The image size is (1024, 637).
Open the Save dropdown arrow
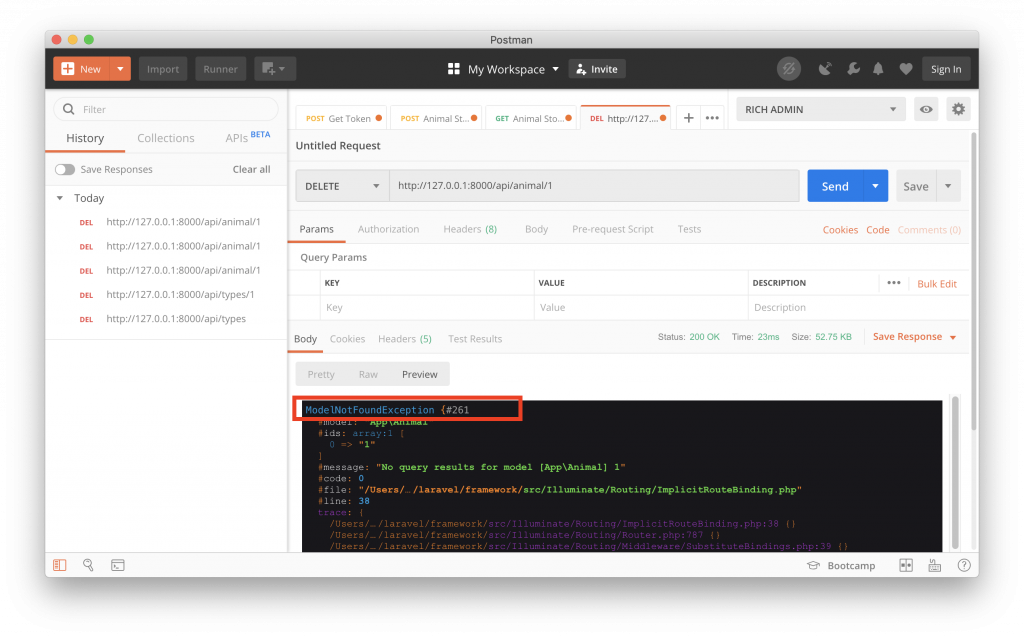pos(948,186)
